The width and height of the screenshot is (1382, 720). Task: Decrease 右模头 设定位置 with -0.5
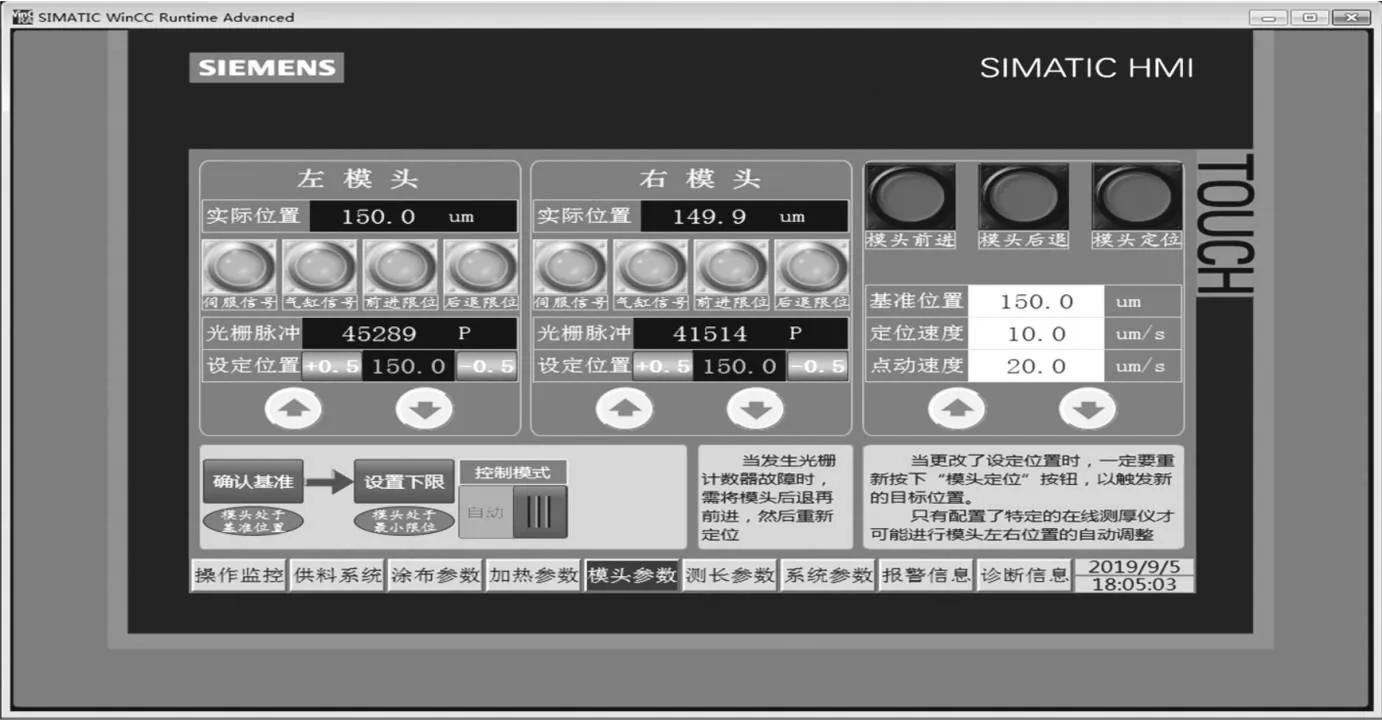818,366
